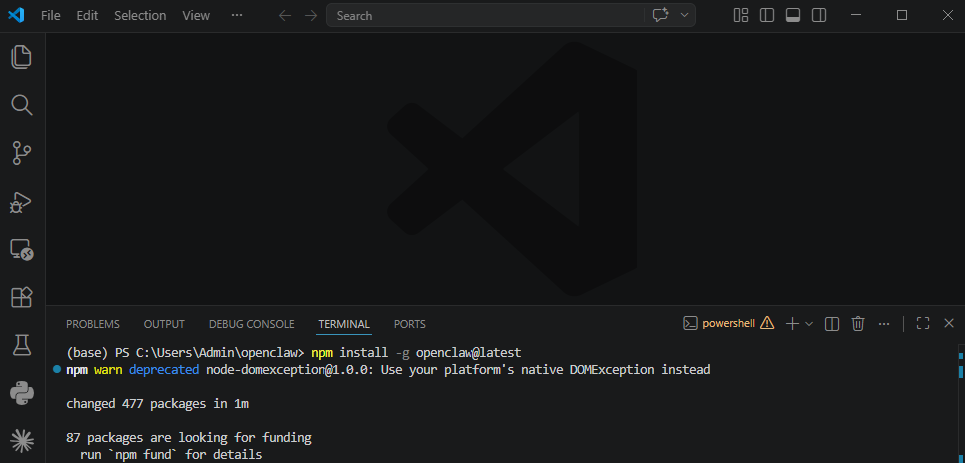Switch to the TERMINAL tab
This screenshot has height=463, width=965.
point(344,324)
